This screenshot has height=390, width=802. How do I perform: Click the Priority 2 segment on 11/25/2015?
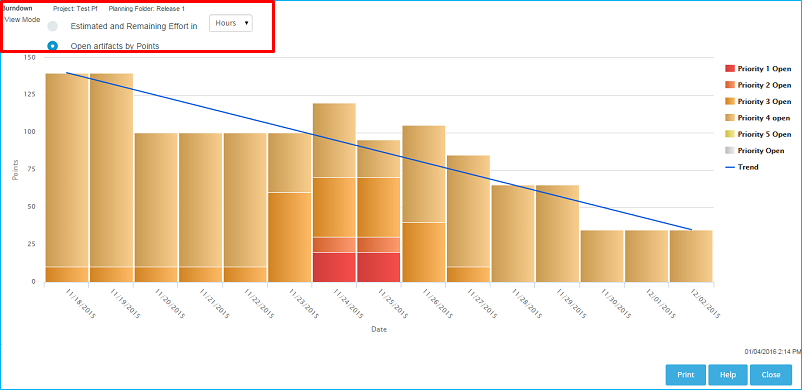[378, 245]
